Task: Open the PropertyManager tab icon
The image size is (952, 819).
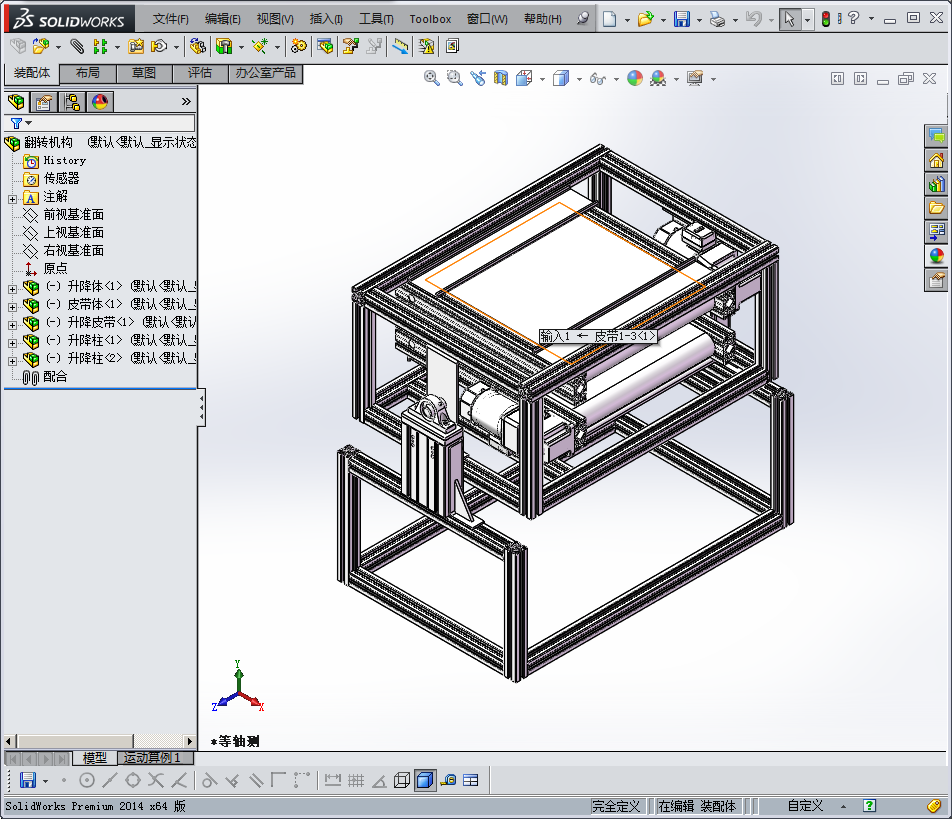Action: pyautogui.click(x=44, y=101)
